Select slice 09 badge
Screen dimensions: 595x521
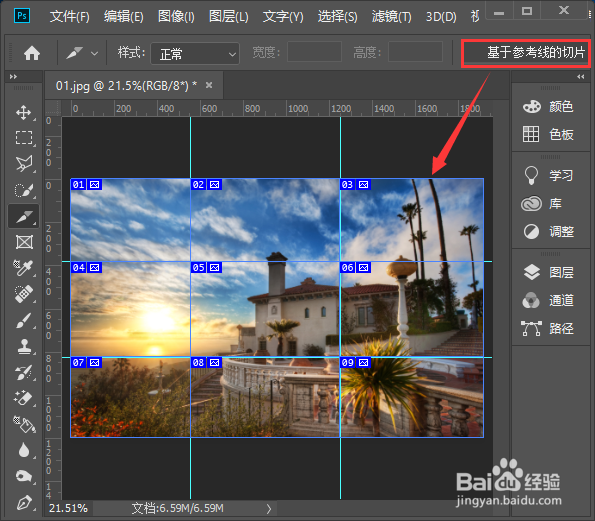(x=355, y=363)
